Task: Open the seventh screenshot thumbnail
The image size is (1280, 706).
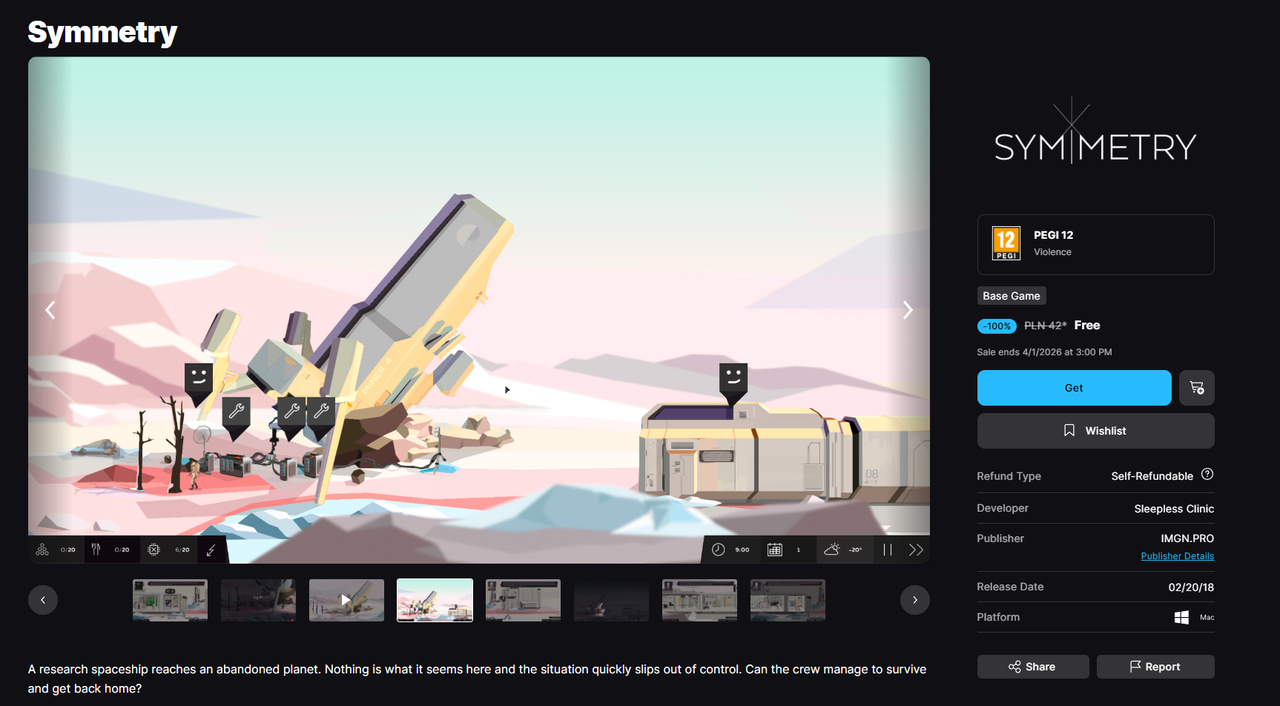Action: click(x=699, y=600)
